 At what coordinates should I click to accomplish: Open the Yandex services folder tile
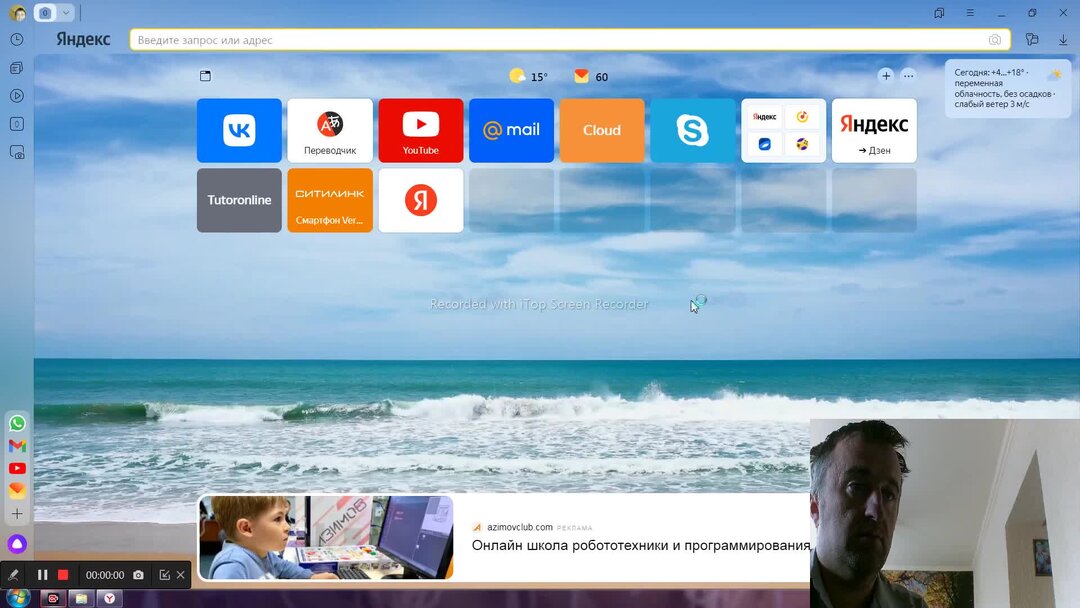783,130
